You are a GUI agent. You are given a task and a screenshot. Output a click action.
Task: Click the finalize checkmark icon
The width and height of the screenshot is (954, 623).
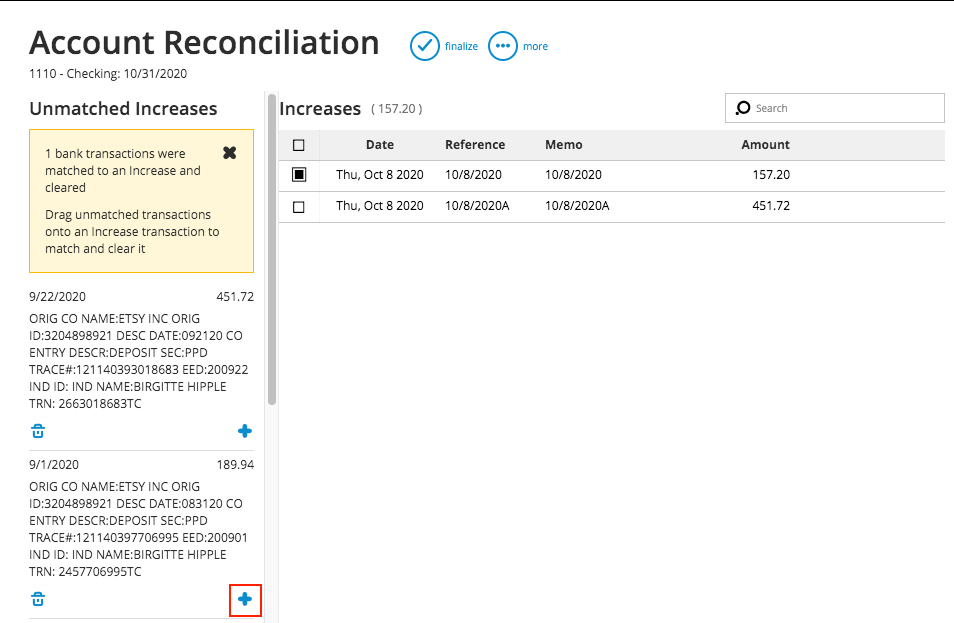[425, 45]
